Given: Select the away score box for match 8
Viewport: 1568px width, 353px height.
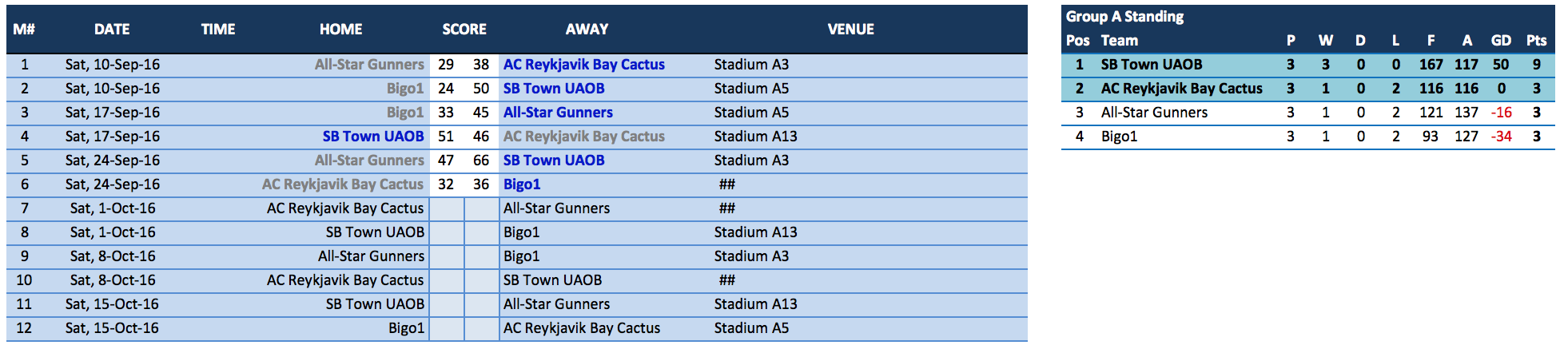Looking at the screenshot, I should (481, 232).
